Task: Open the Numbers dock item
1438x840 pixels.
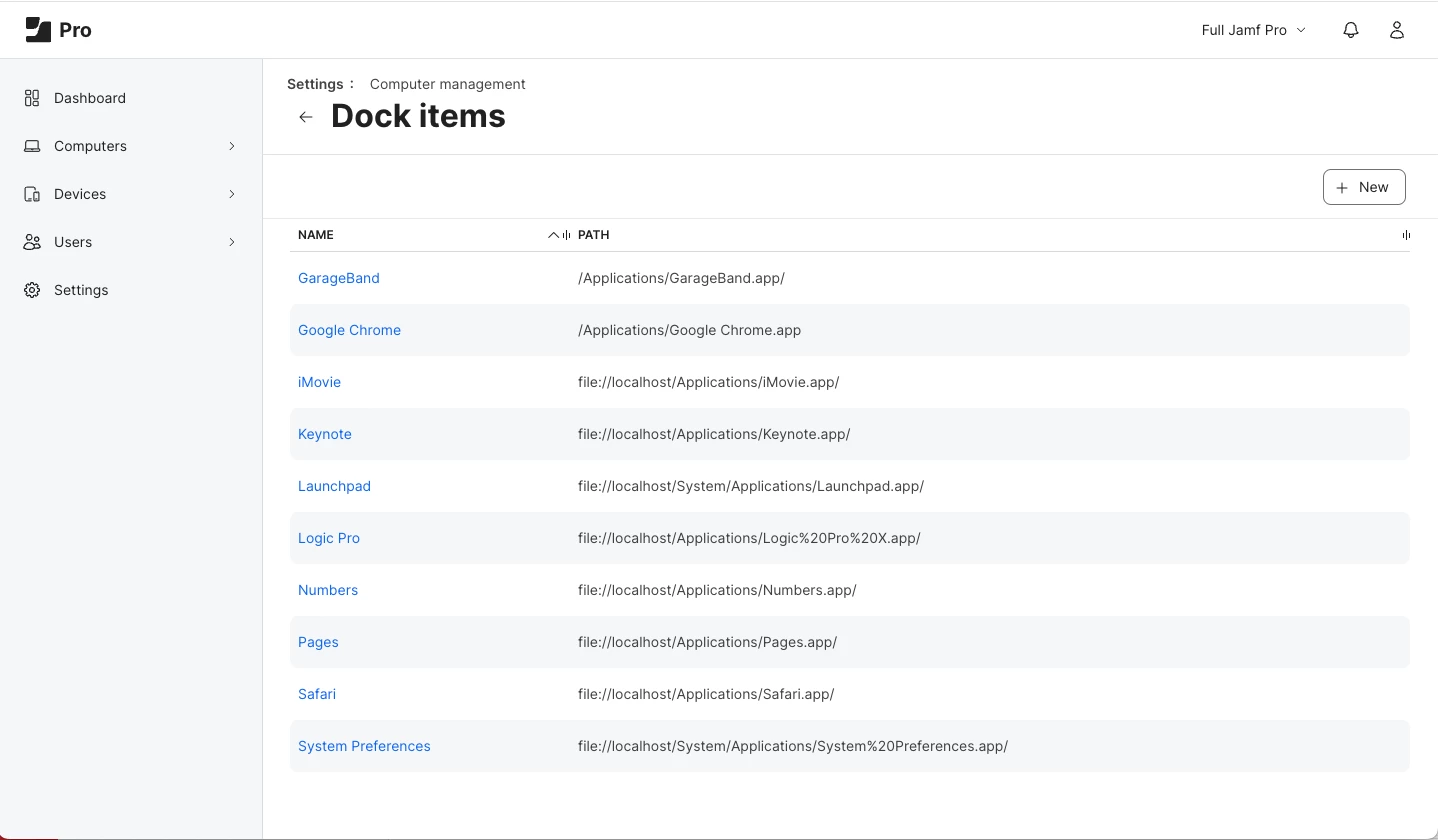Action: [x=328, y=590]
